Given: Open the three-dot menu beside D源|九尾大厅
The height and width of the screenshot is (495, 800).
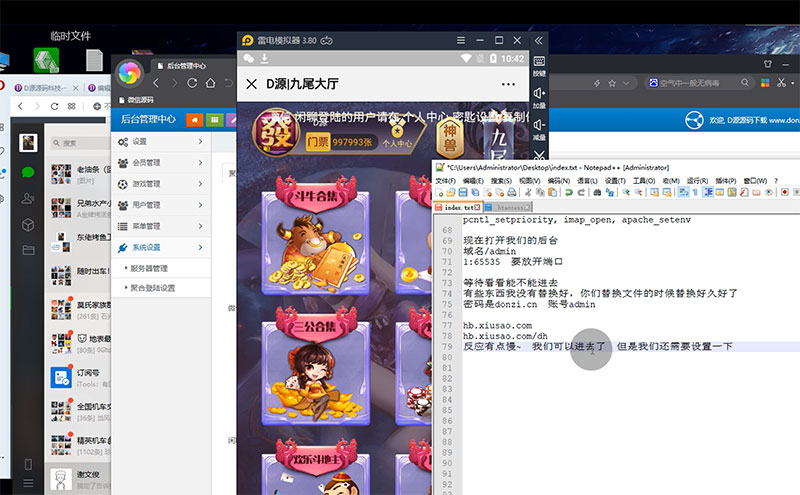Looking at the screenshot, I should coord(508,84).
